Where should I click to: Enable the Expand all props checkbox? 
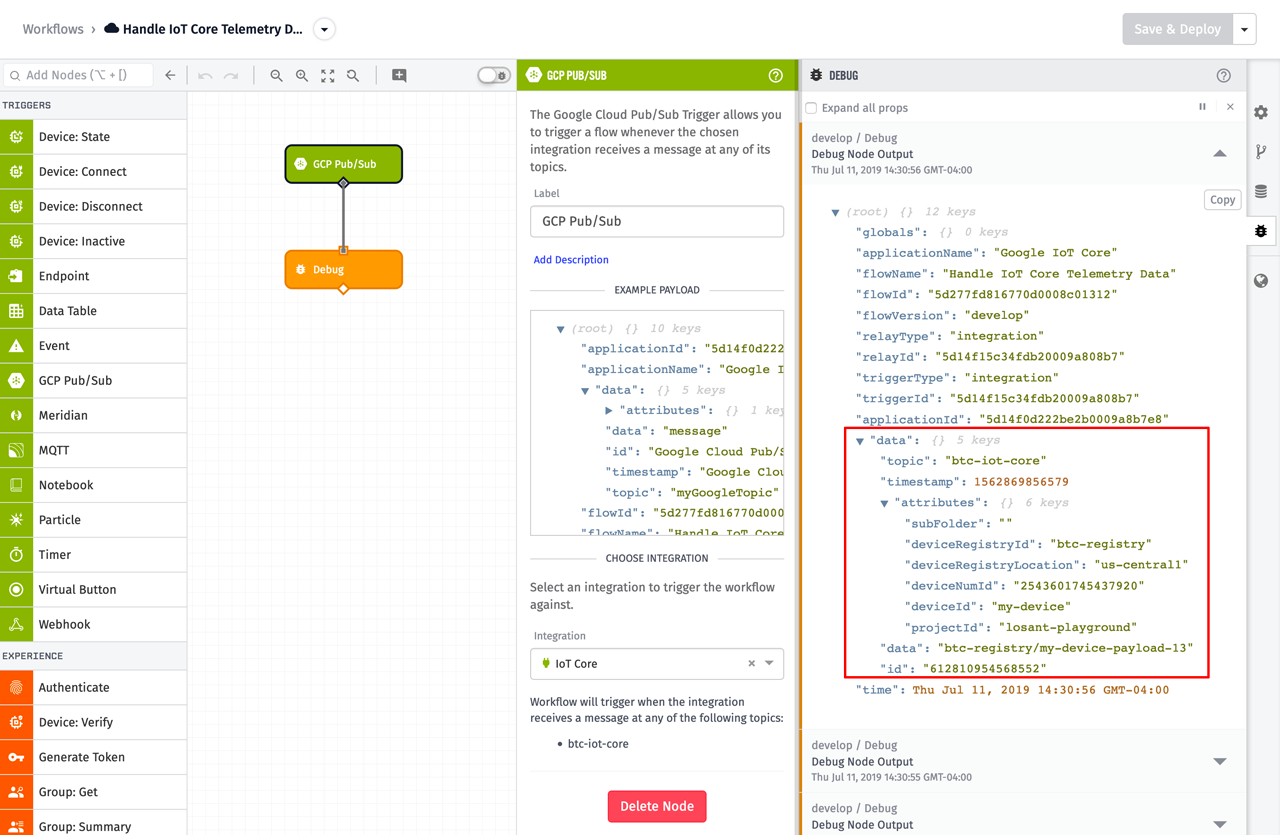click(x=811, y=107)
